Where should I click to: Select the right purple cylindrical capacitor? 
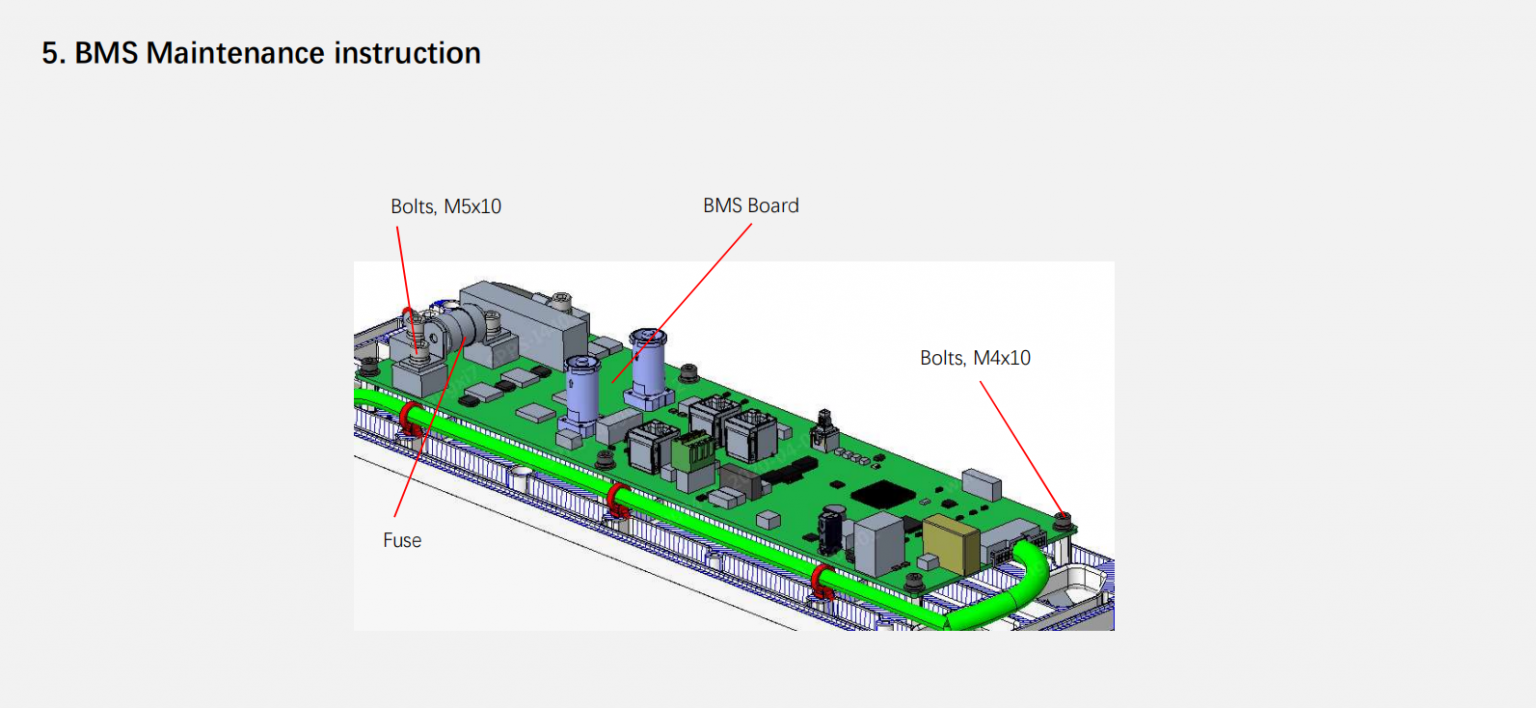[x=646, y=362]
